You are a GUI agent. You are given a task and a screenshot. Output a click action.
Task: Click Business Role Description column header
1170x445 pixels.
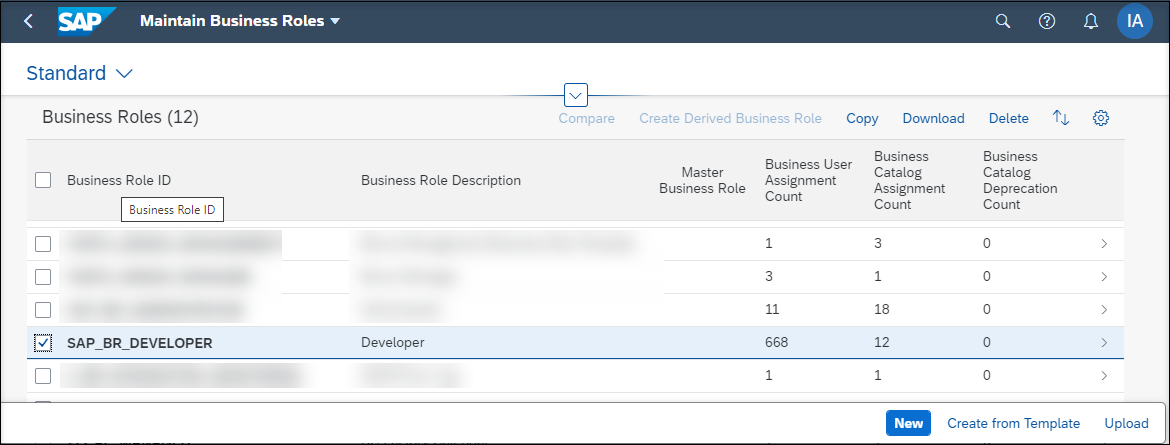tap(441, 180)
